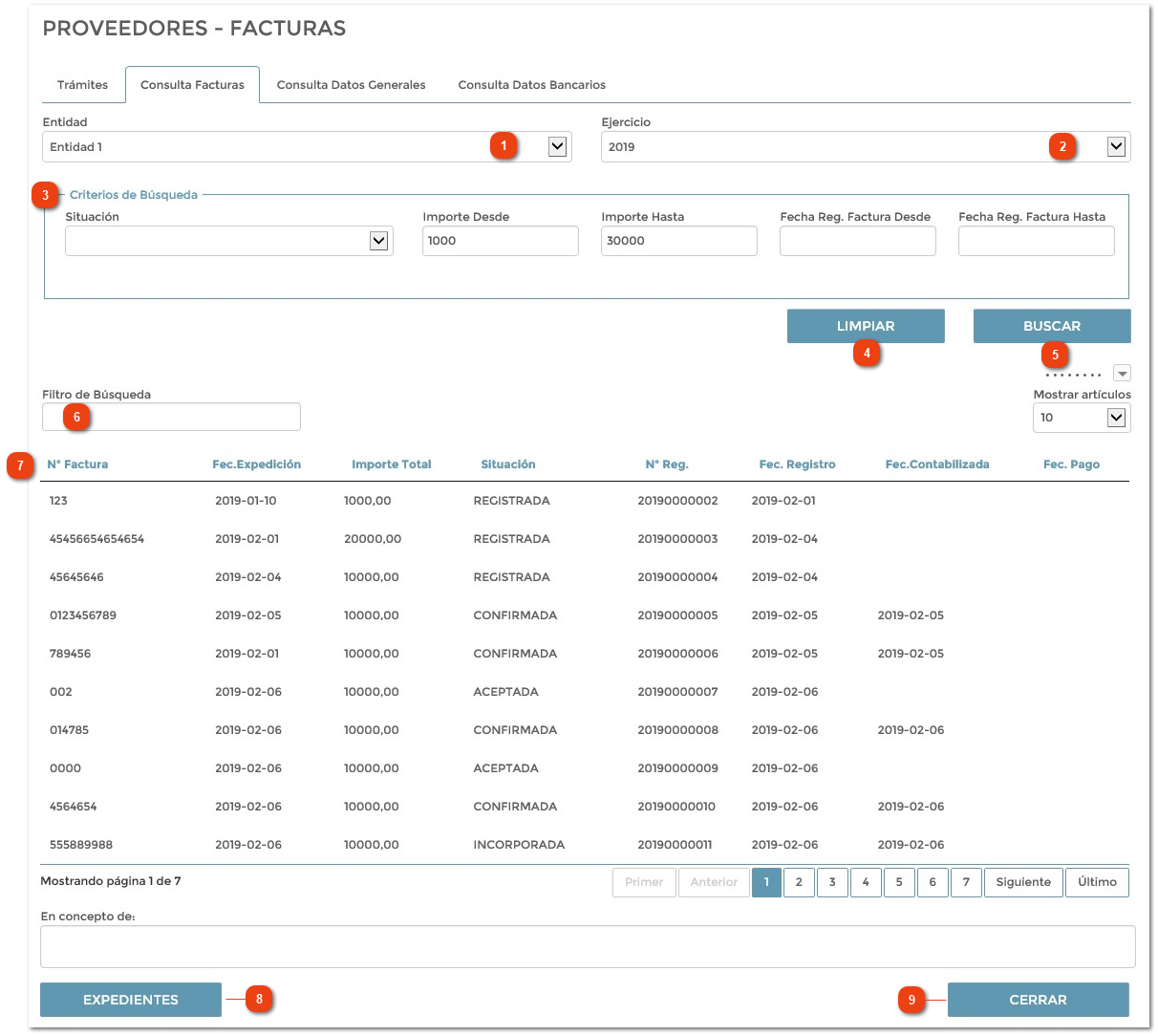Open the Consulta Datos Generales tab
Image resolution: width=1158 pixels, height=1036 pixels.
(x=351, y=85)
